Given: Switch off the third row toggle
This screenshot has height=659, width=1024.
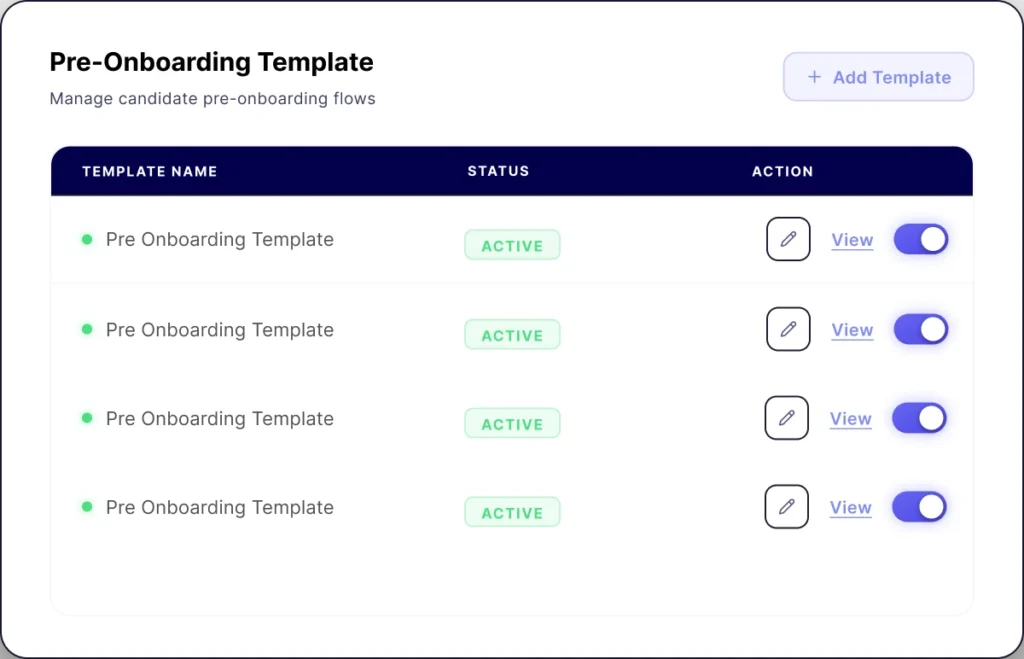Looking at the screenshot, I should click(918, 418).
